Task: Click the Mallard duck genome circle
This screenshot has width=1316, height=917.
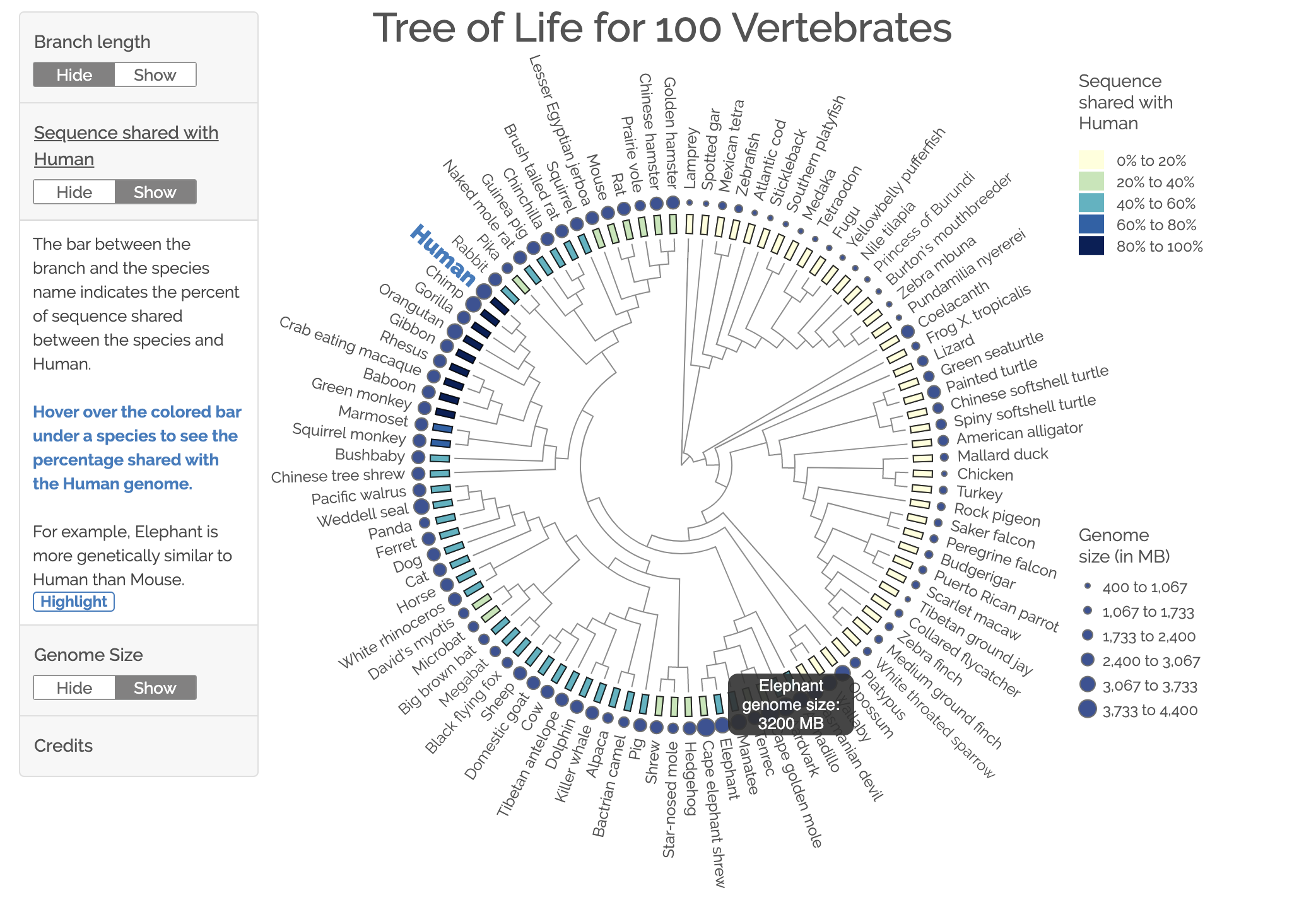Action: [944, 457]
